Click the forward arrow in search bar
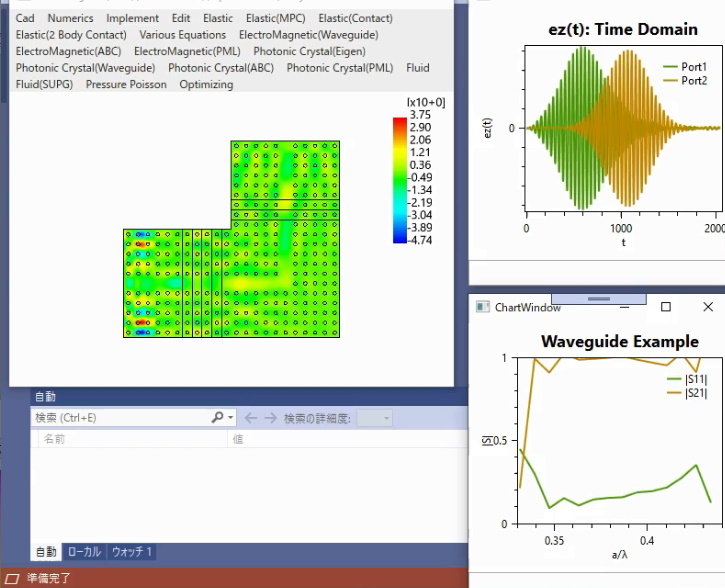This screenshot has width=725, height=588. 270,418
